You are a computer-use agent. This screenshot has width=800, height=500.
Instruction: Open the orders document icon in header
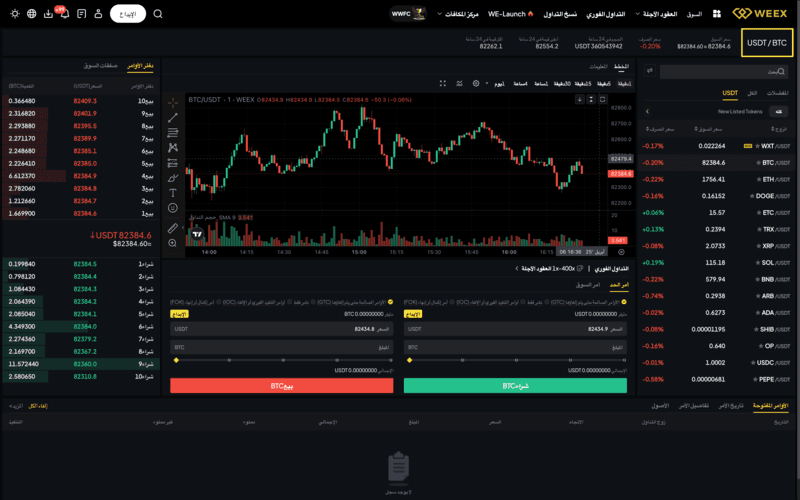point(82,14)
